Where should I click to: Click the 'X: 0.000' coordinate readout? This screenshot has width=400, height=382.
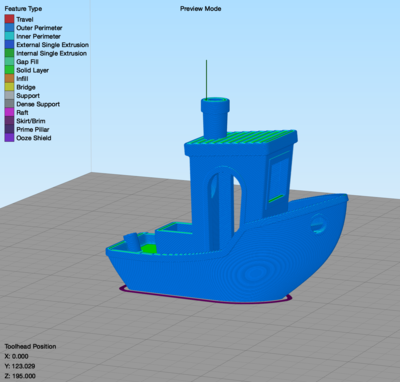17,356
